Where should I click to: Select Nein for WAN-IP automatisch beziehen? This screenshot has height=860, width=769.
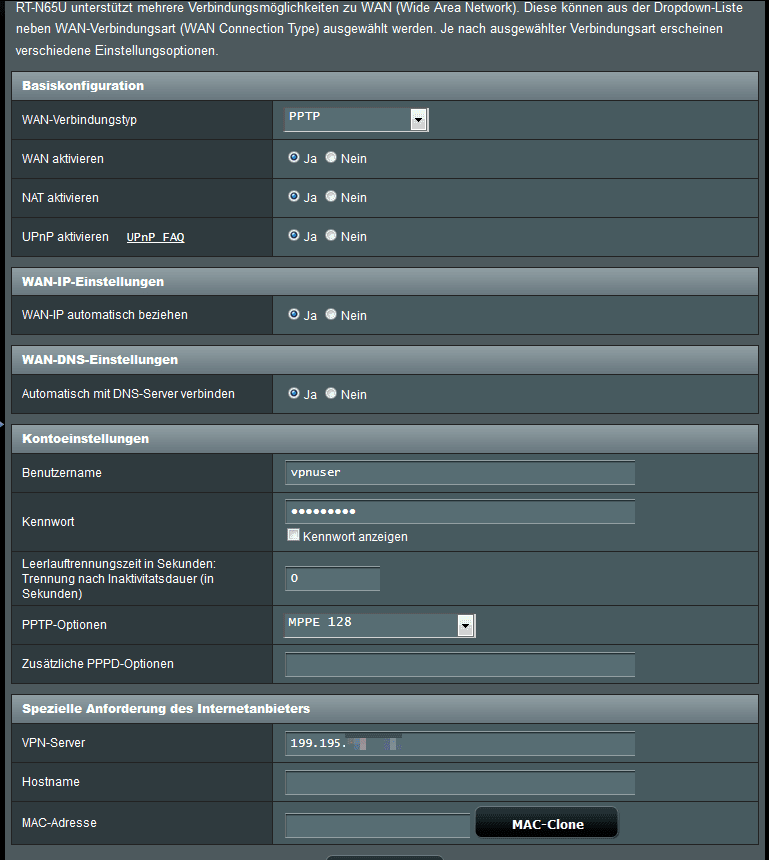(331, 314)
